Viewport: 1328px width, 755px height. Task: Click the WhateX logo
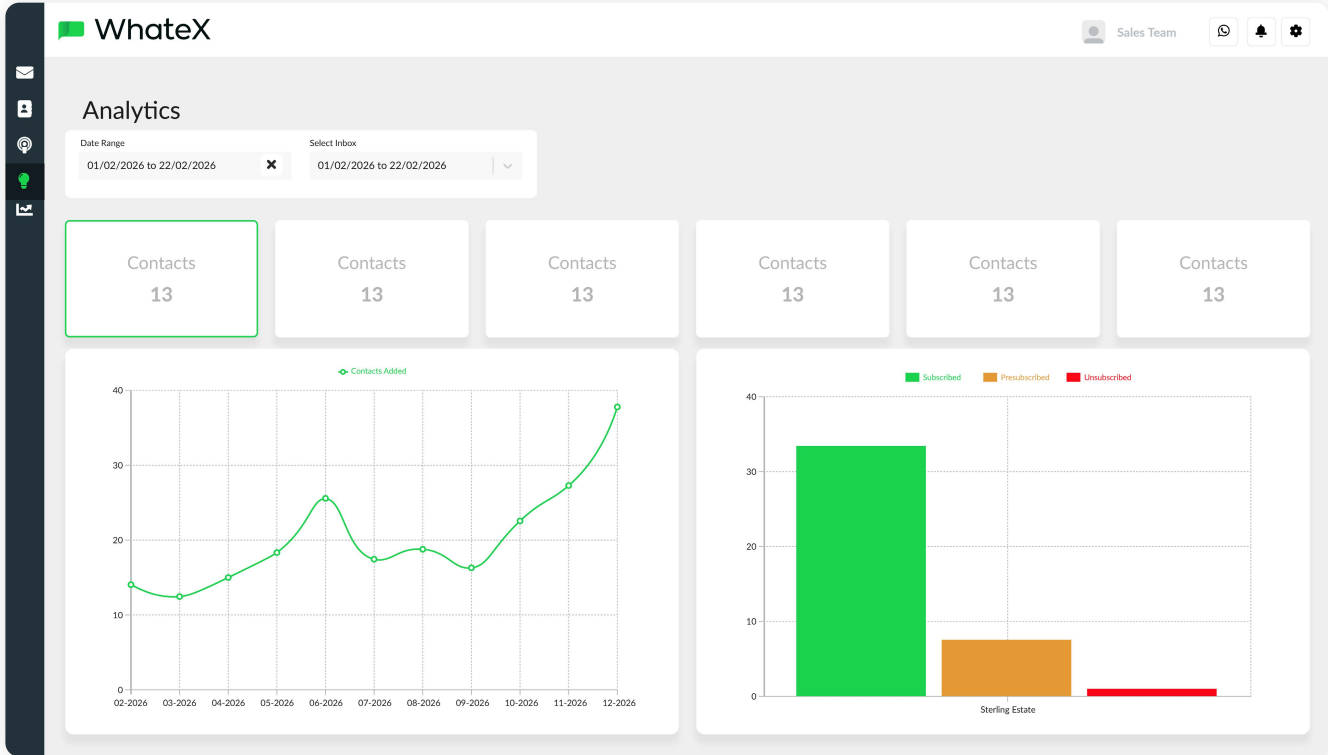click(135, 30)
